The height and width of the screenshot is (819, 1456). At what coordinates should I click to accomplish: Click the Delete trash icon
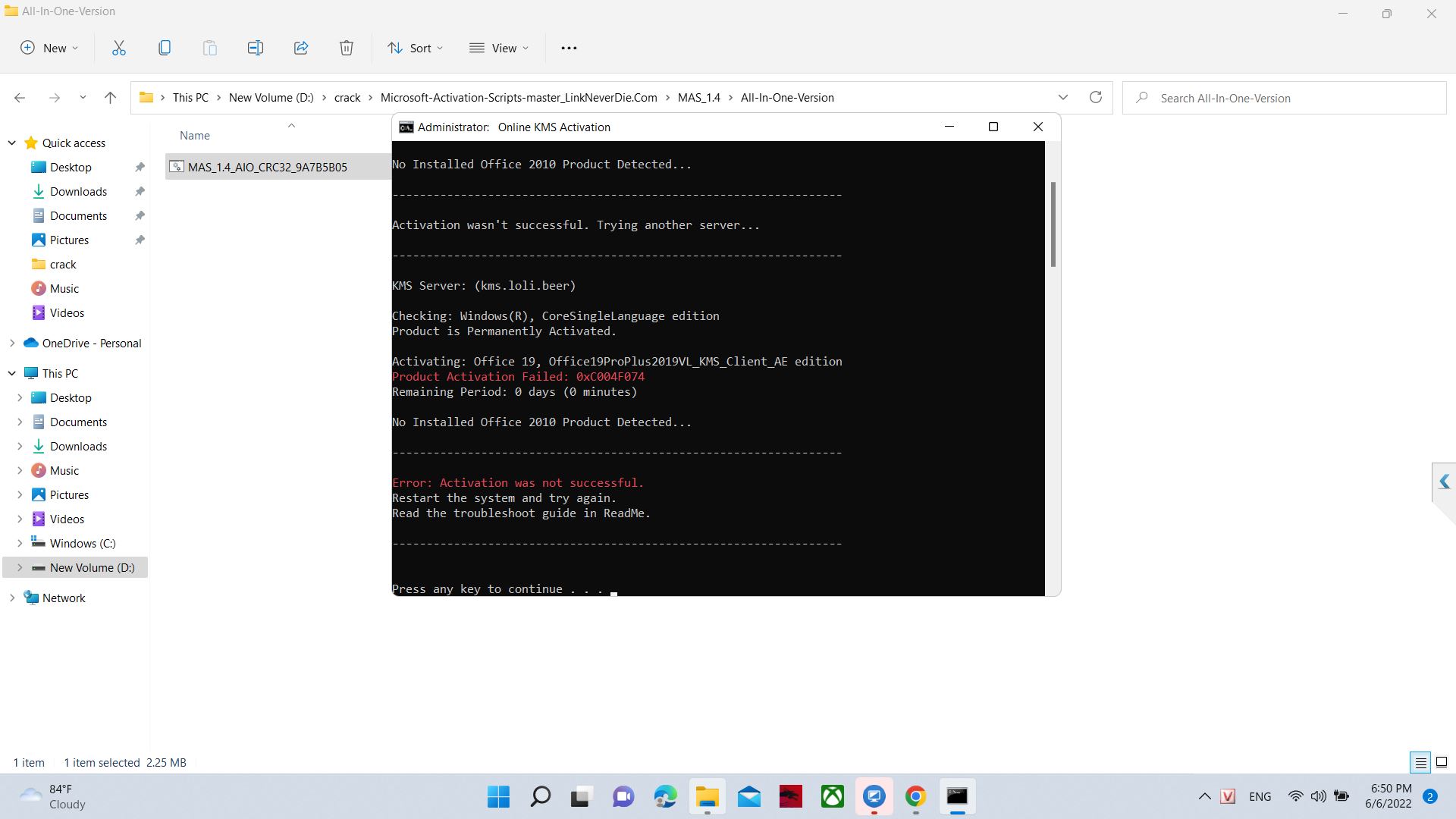tap(347, 48)
